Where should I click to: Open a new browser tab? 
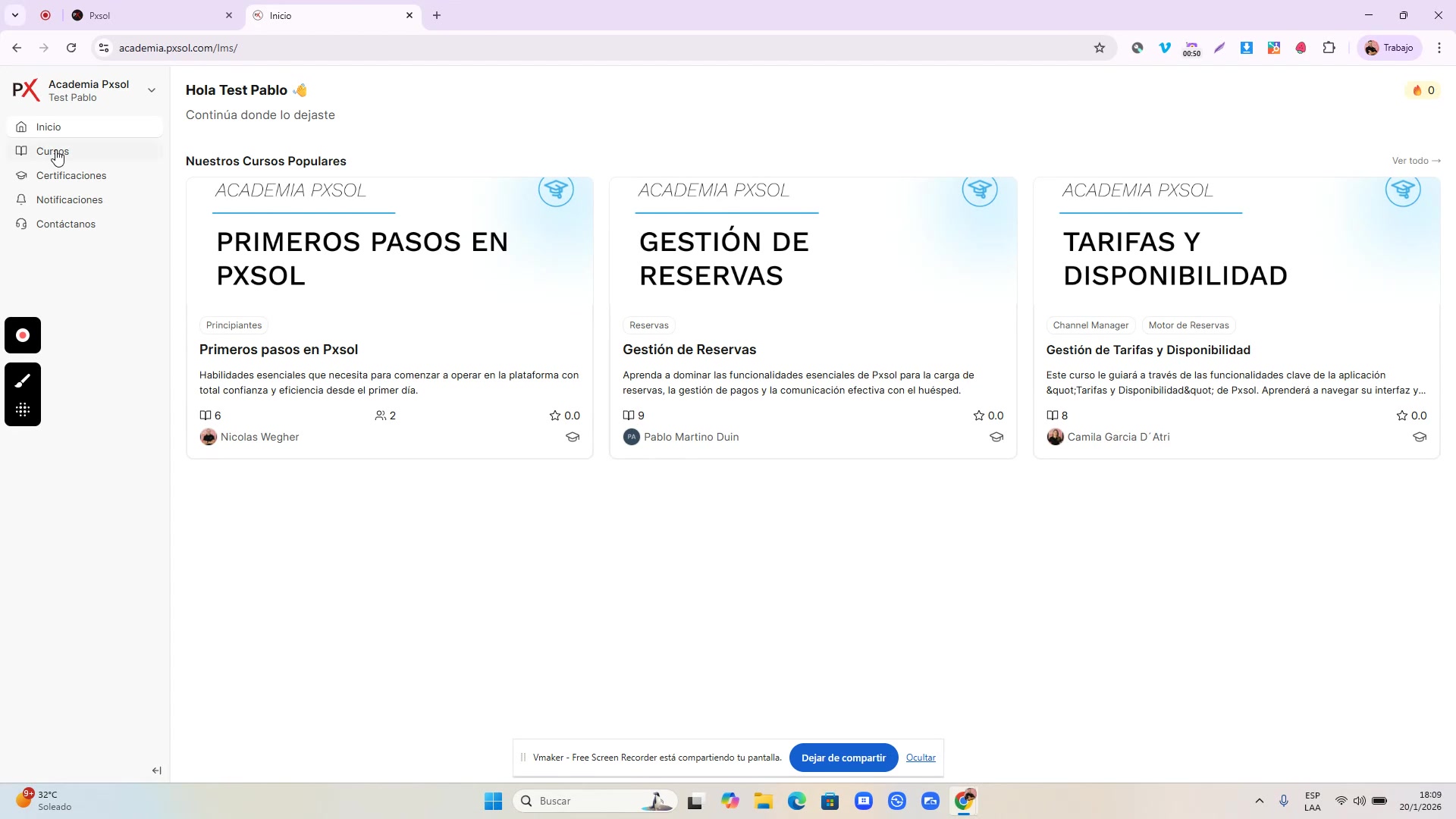click(x=437, y=15)
